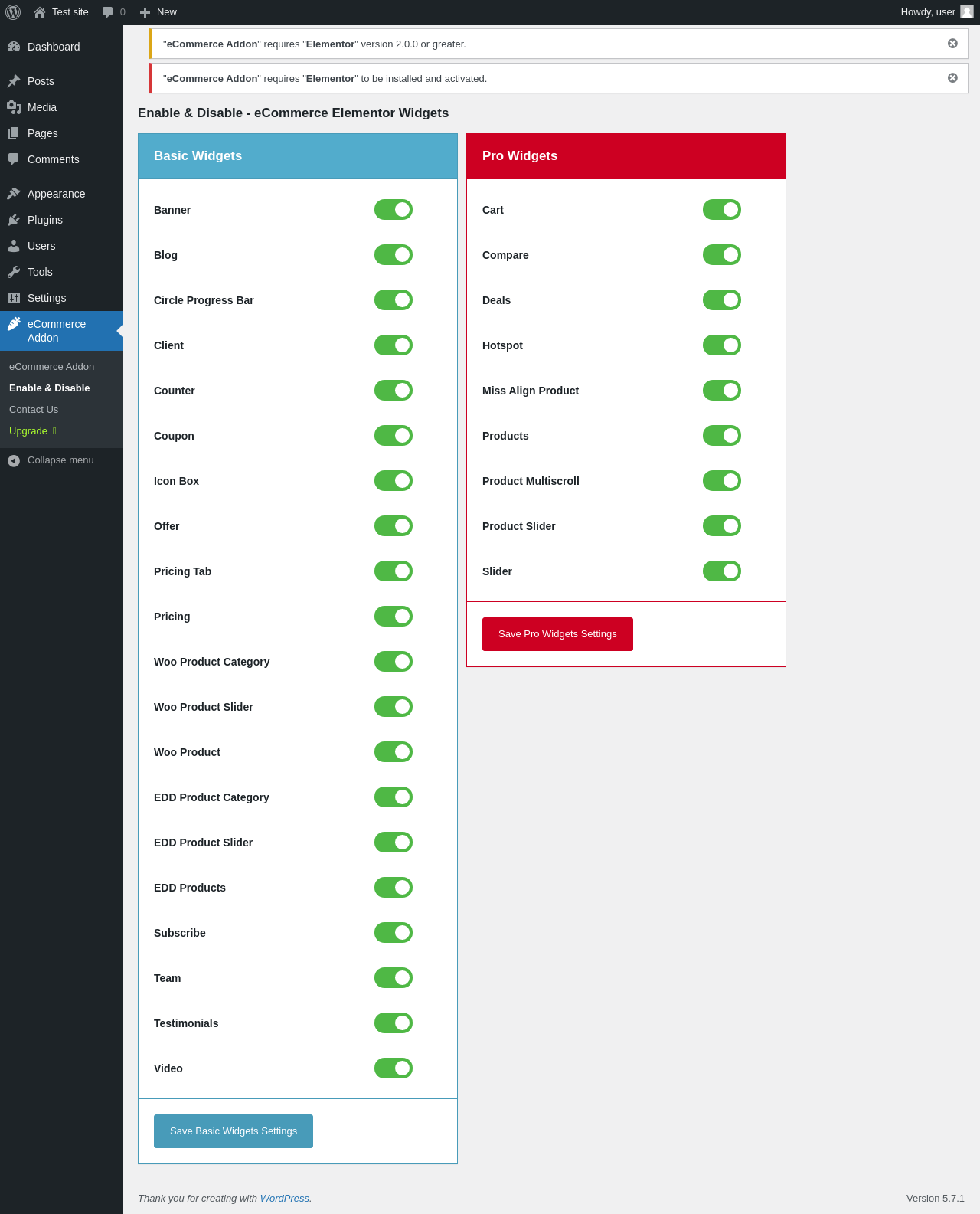The image size is (980, 1214).
Task: Toggle the Deals pro widget
Action: click(722, 300)
